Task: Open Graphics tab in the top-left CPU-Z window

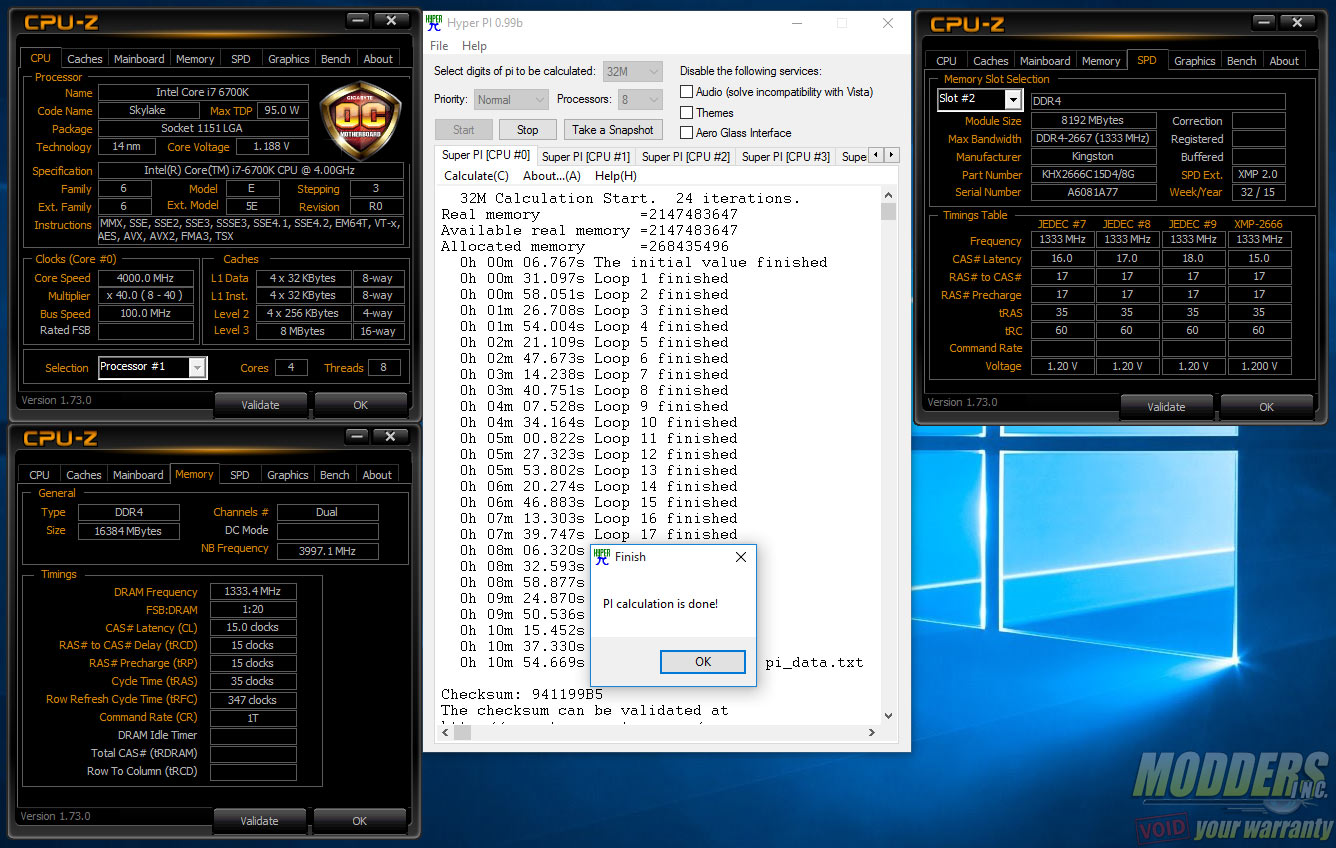Action: (x=289, y=59)
